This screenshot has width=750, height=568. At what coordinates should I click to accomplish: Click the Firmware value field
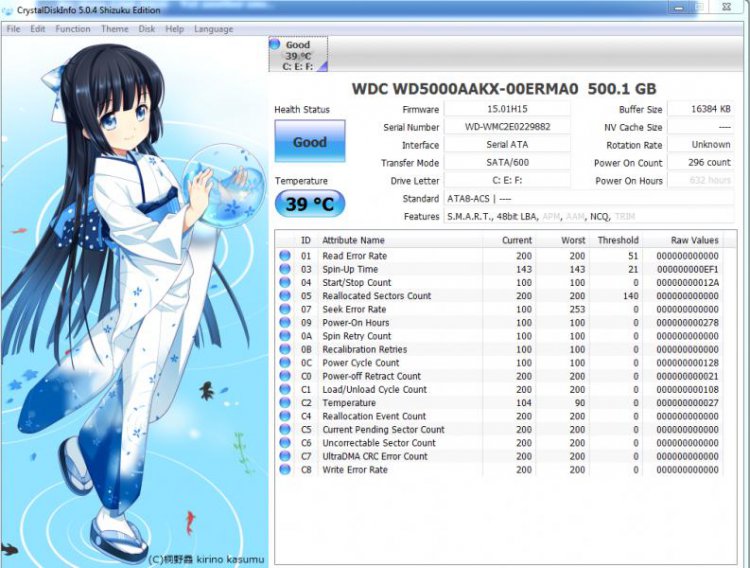[507, 109]
